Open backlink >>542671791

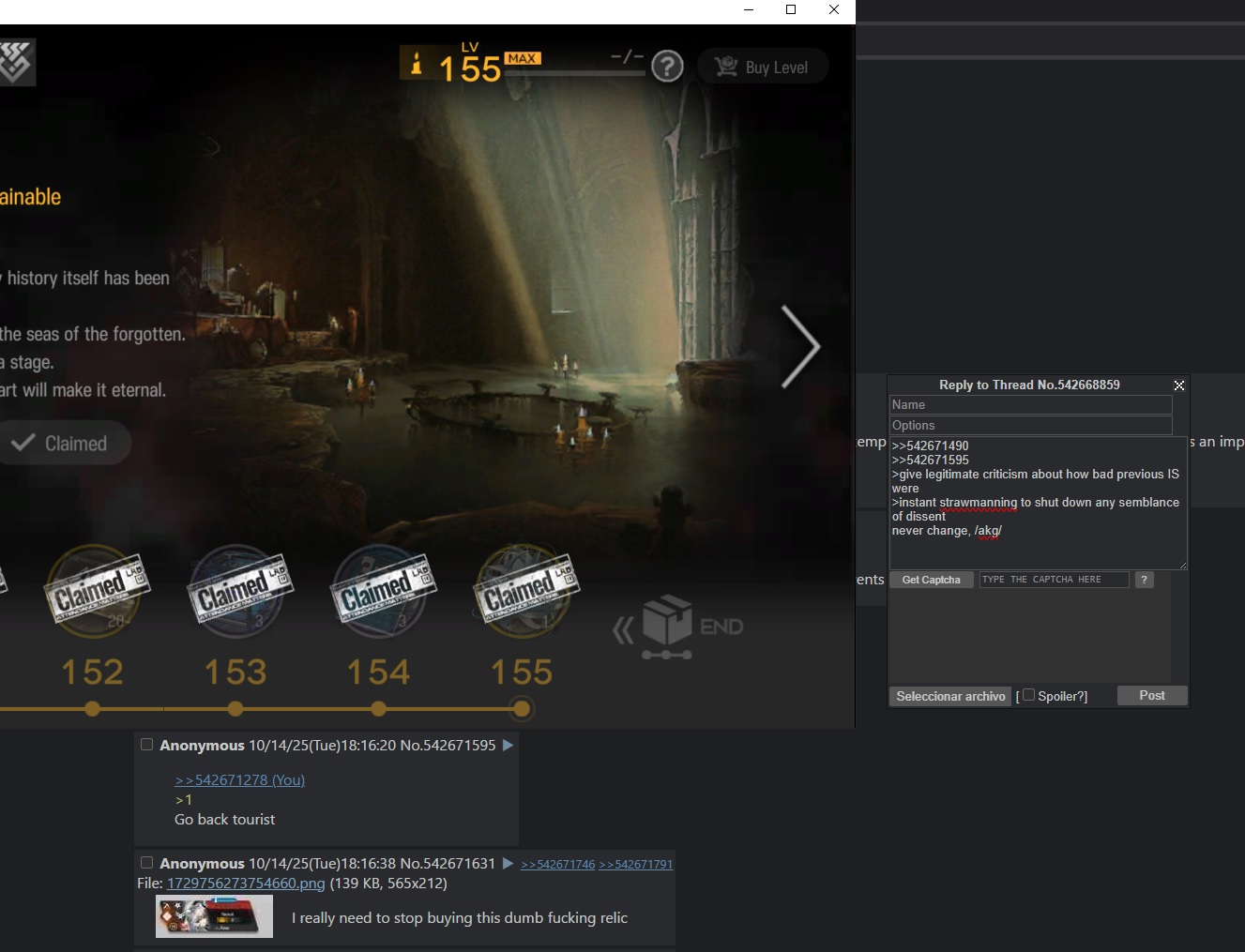635,864
